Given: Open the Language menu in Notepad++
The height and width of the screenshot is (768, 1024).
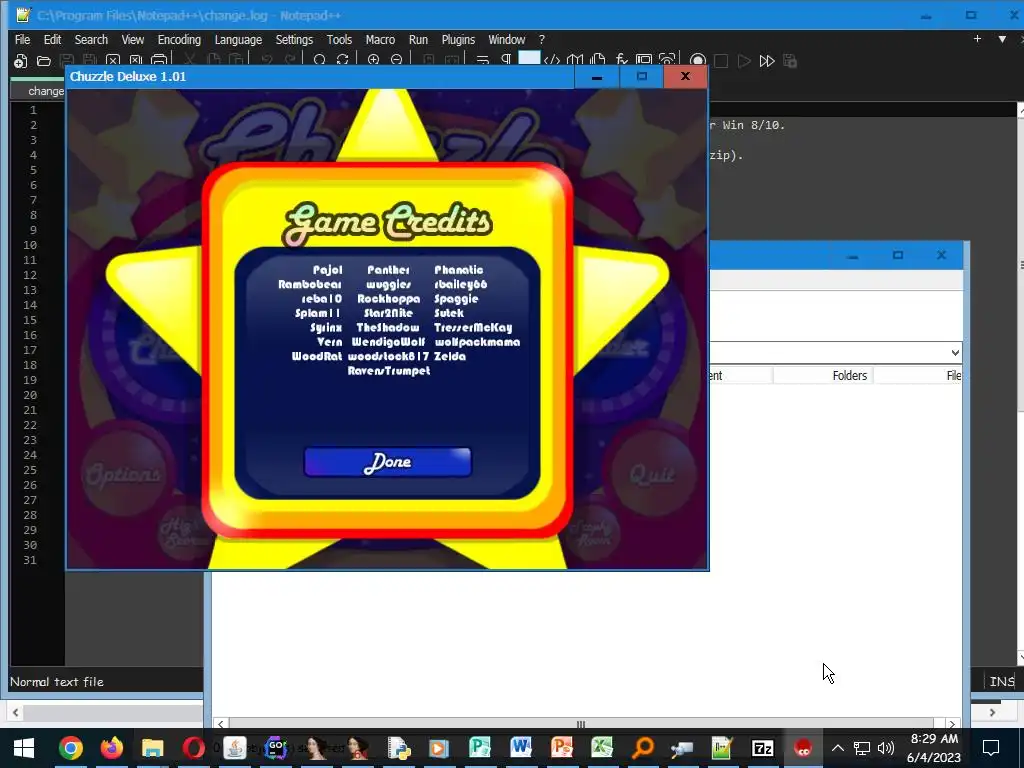Looking at the screenshot, I should coord(238,40).
